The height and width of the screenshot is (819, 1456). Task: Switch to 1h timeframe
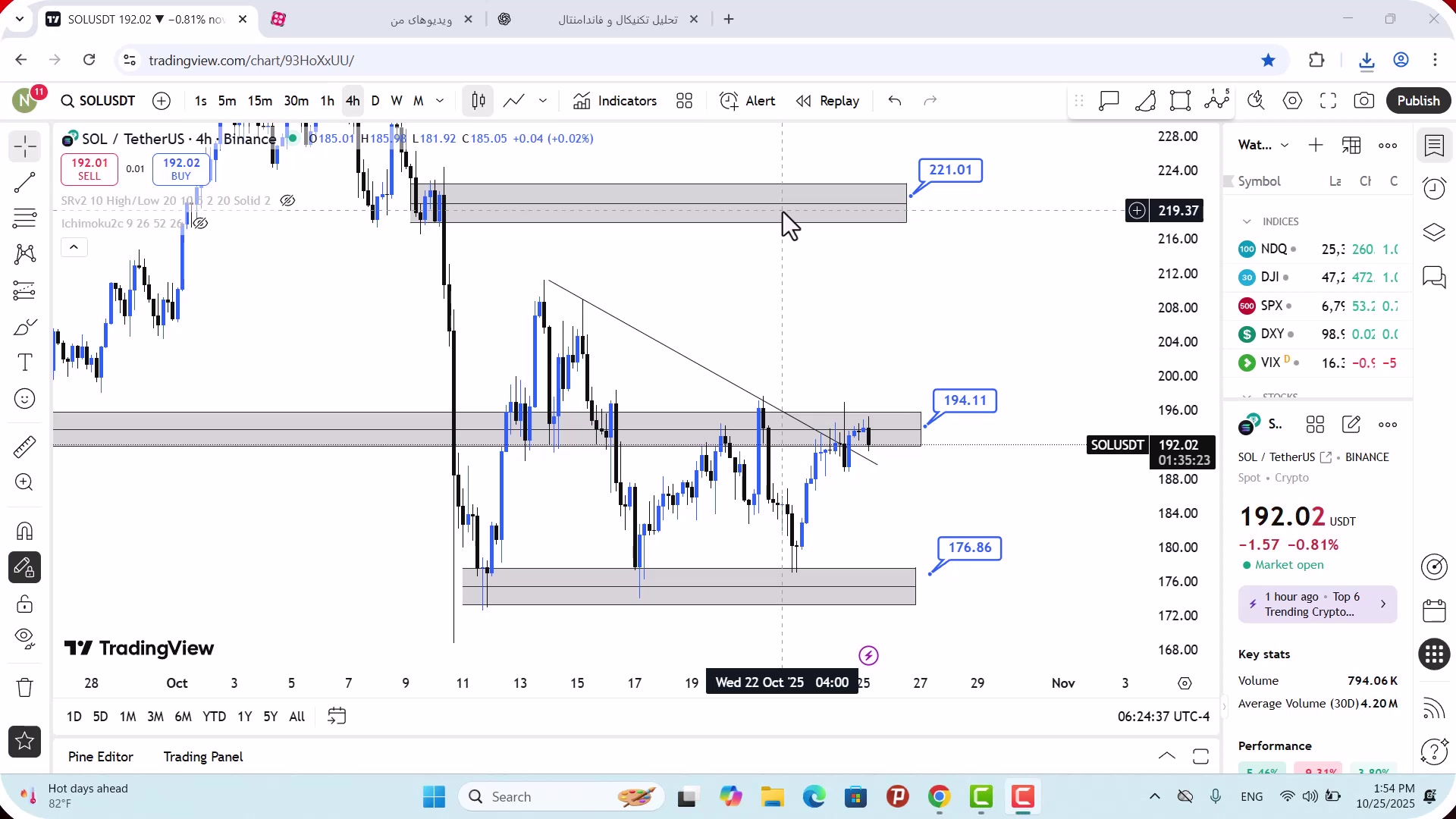[x=327, y=101]
